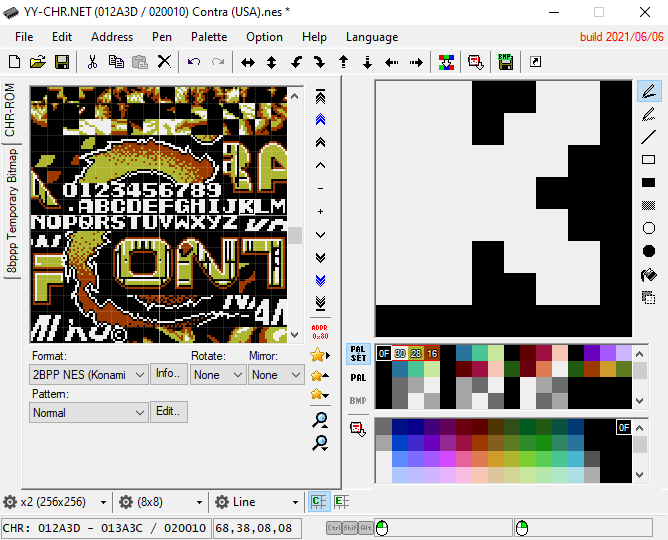Viewport: 668px width, 540px height.
Task: Save bitmap with the BMP disk icon
Action: click(505, 62)
